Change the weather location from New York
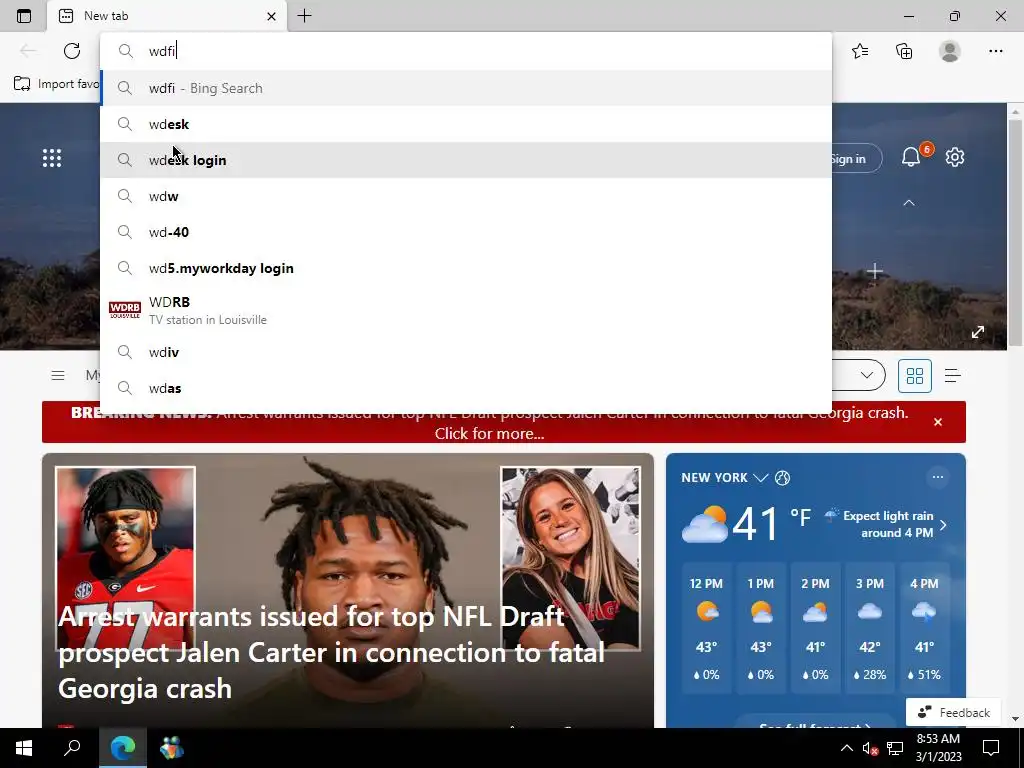This screenshot has width=1024, height=768. (724, 478)
